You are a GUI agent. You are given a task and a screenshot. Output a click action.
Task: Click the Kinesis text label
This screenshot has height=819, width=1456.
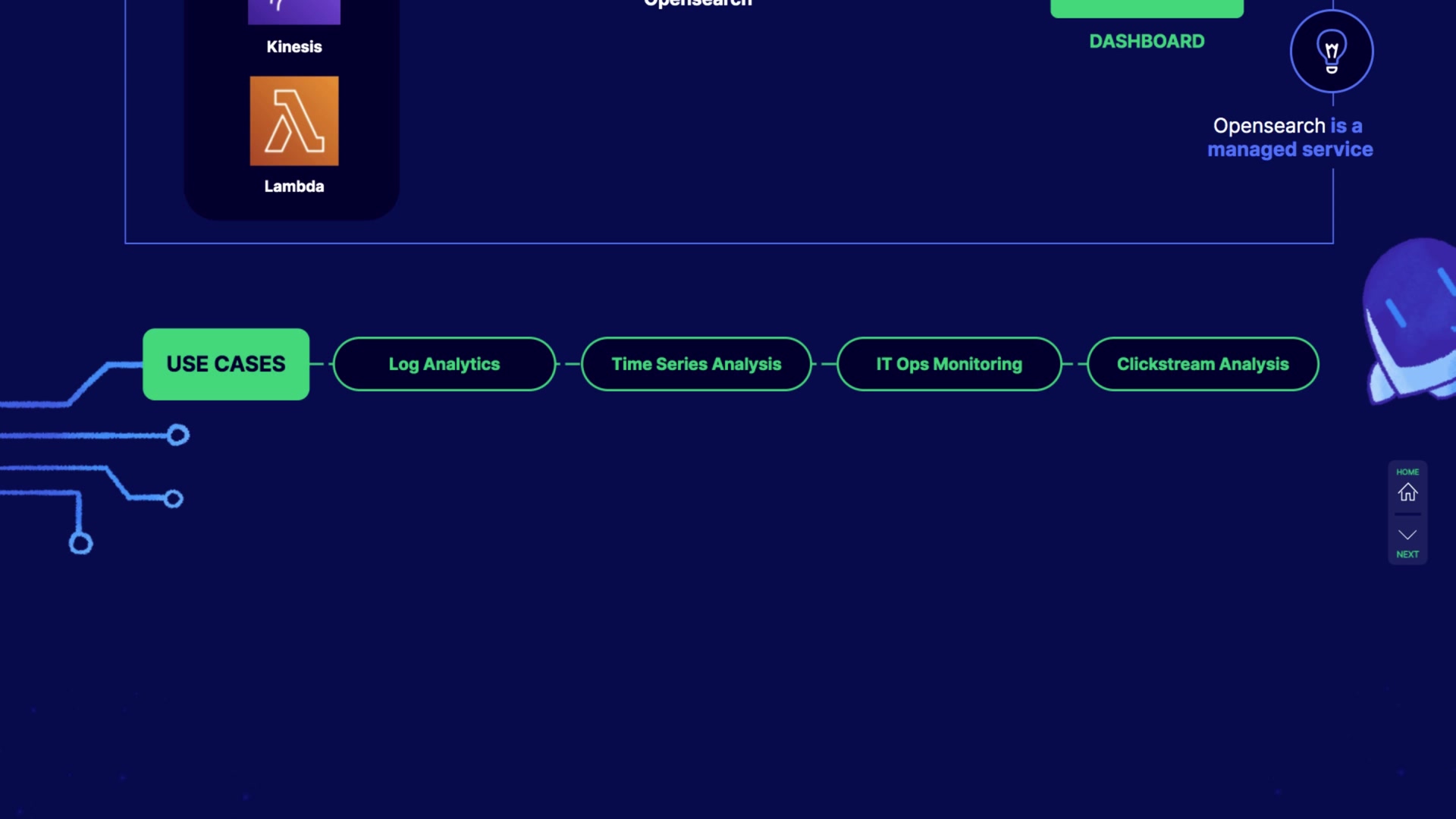pyautogui.click(x=294, y=47)
